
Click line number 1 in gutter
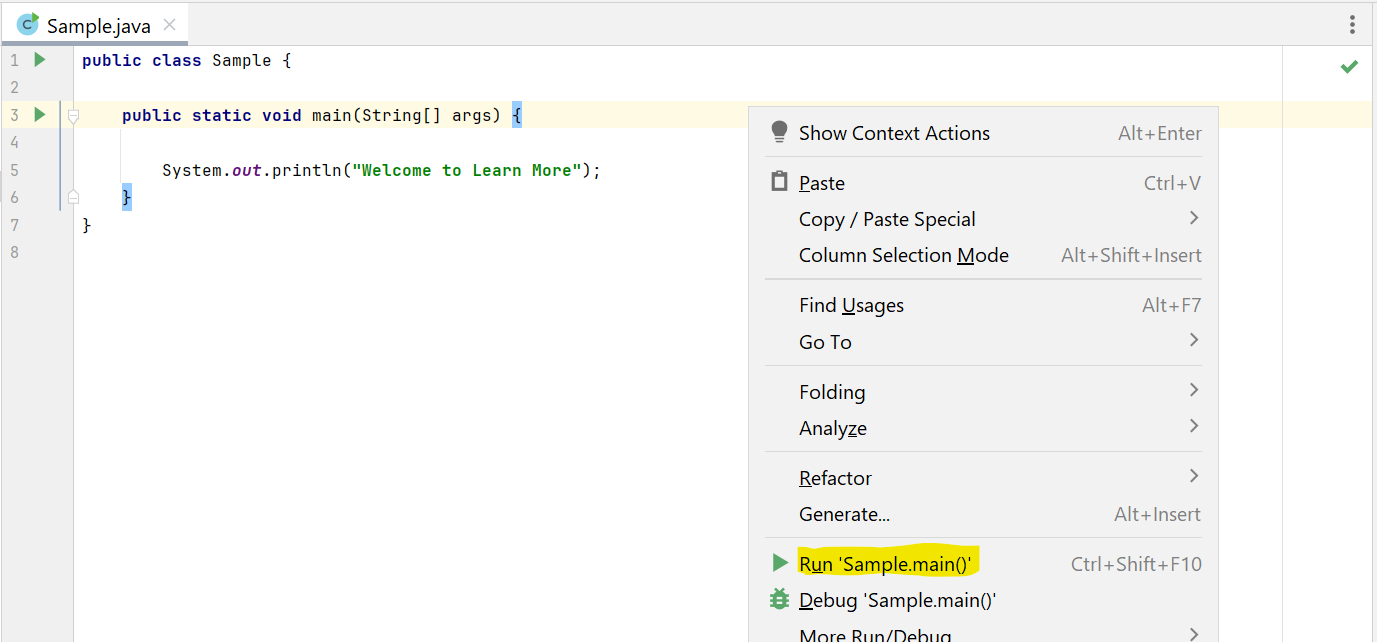click(14, 61)
